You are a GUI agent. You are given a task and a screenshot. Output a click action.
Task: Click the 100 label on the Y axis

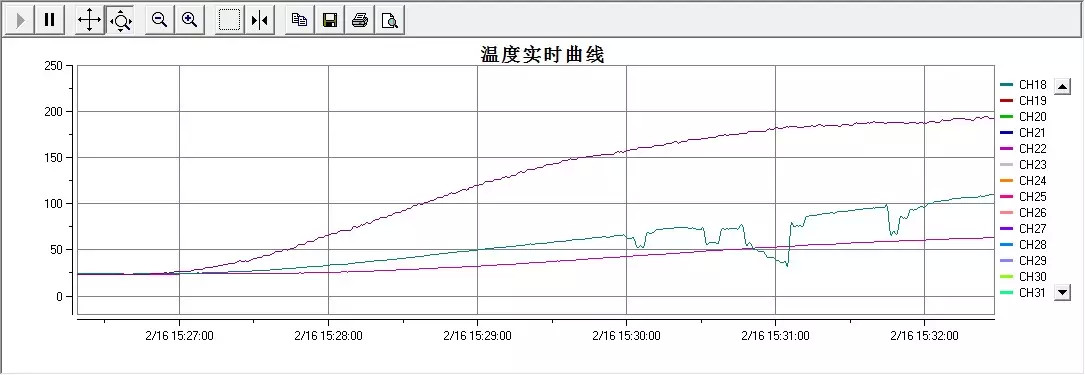tap(53, 204)
